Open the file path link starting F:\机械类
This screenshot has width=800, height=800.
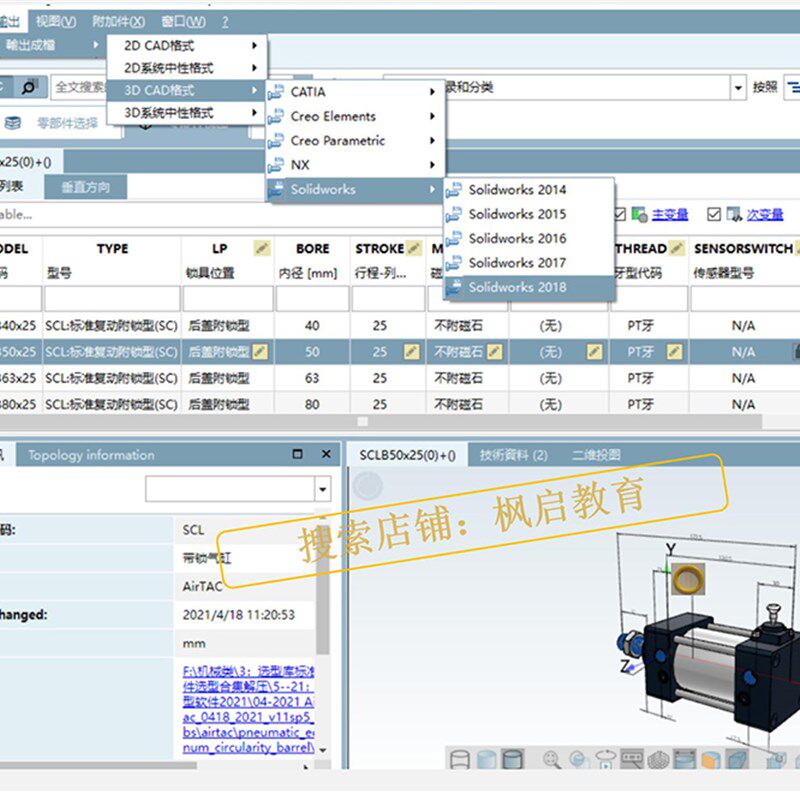(x=248, y=709)
